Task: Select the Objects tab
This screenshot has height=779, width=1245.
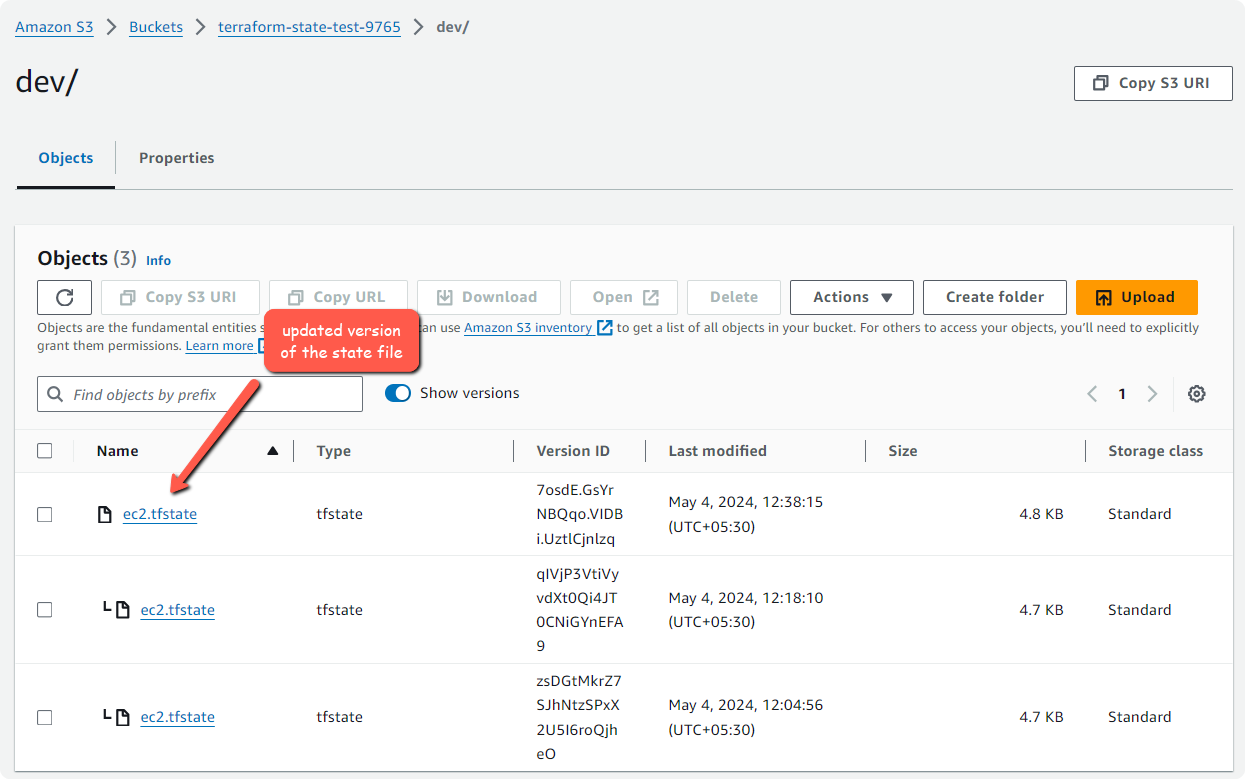Action: click(65, 158)
